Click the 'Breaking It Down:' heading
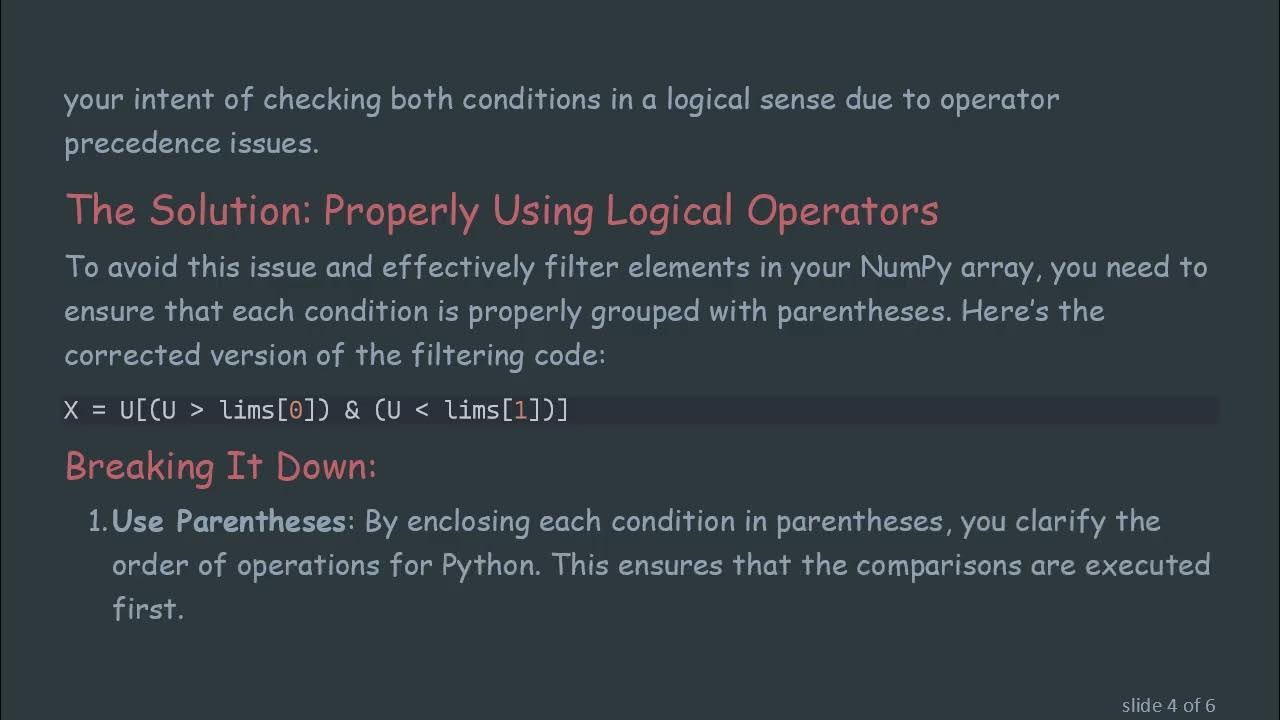Screen dimensions: 1280x720 pos(220,466)
